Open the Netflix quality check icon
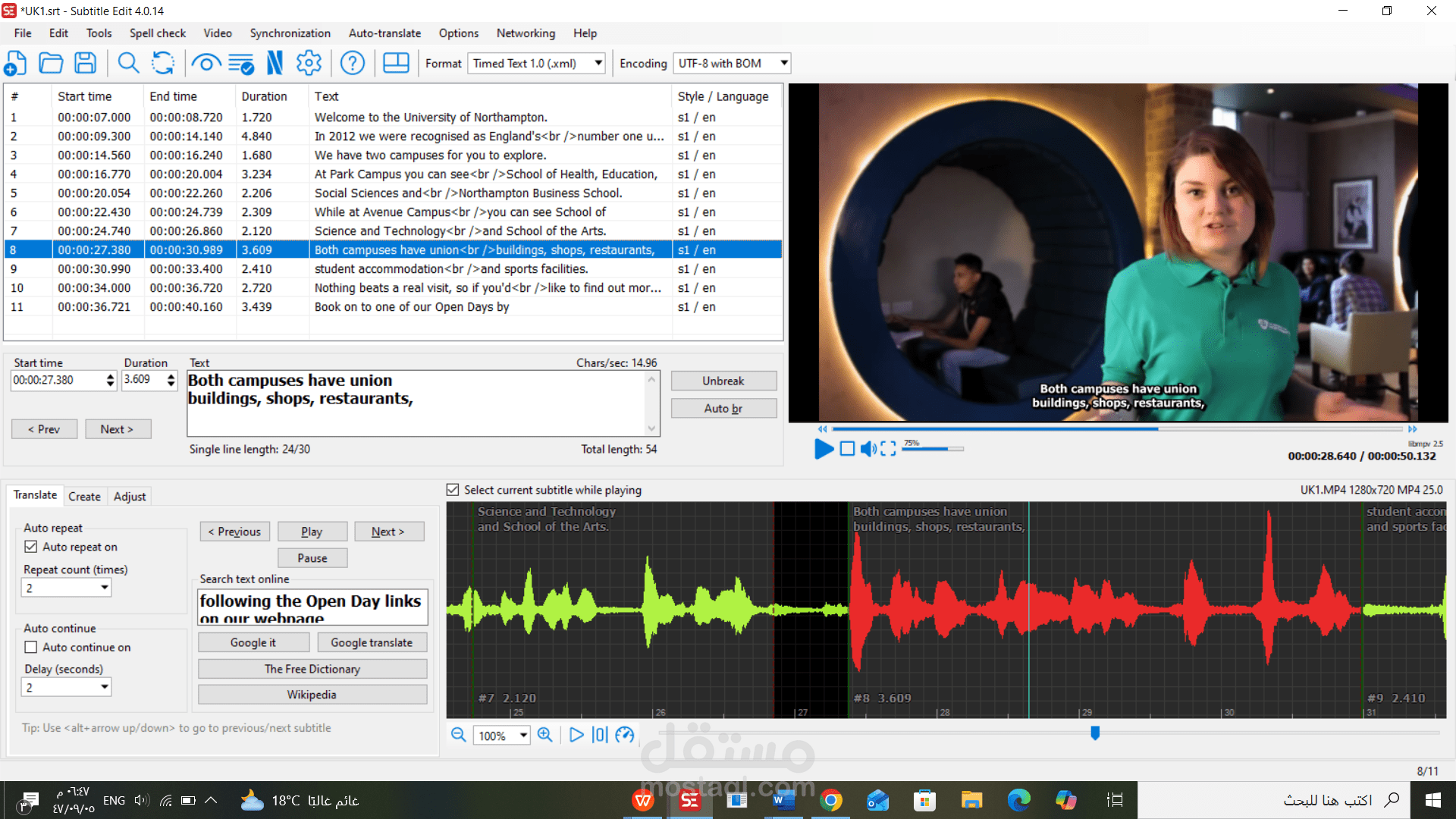The image size is (1456, 819). click(275, 63)
